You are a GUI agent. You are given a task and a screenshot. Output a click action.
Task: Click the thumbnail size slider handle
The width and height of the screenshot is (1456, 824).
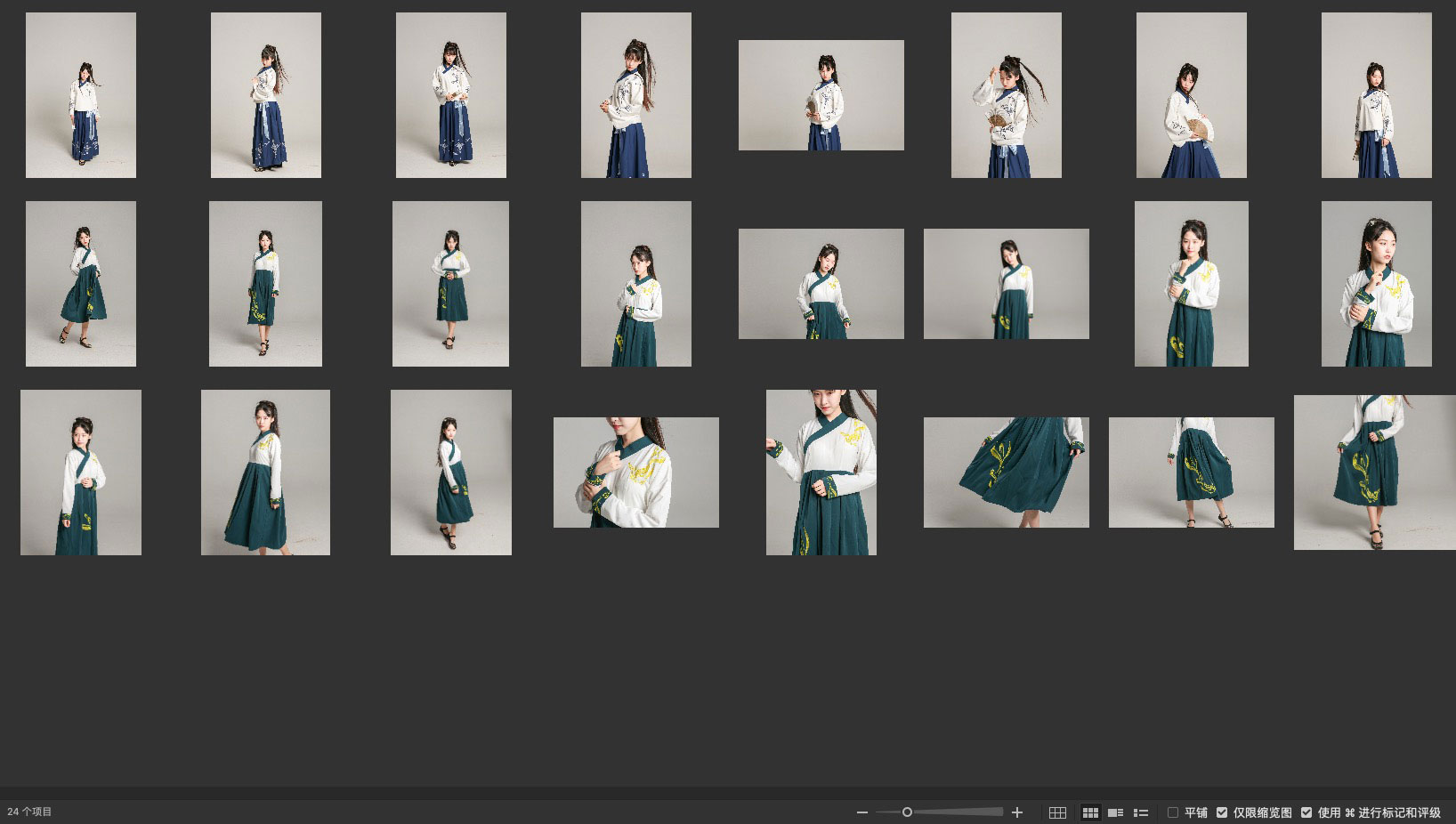click(907, 812)
